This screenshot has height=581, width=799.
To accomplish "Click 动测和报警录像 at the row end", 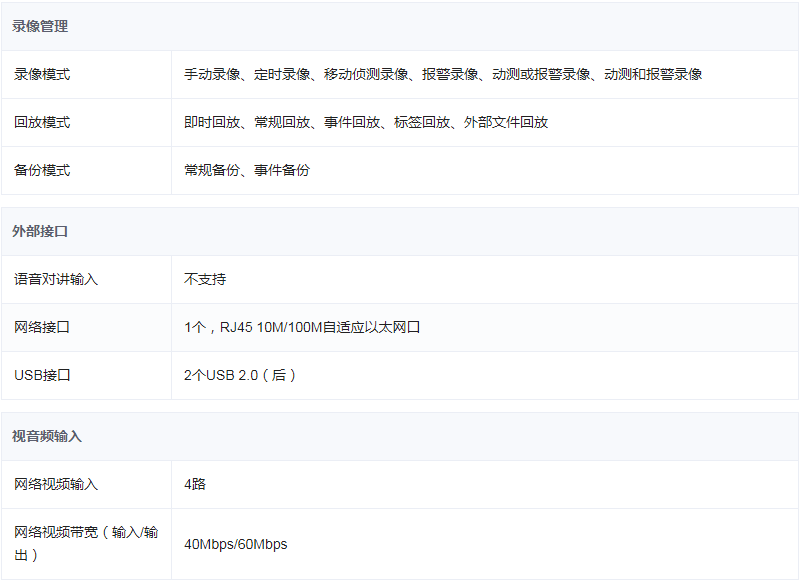I will pos(653,74).
